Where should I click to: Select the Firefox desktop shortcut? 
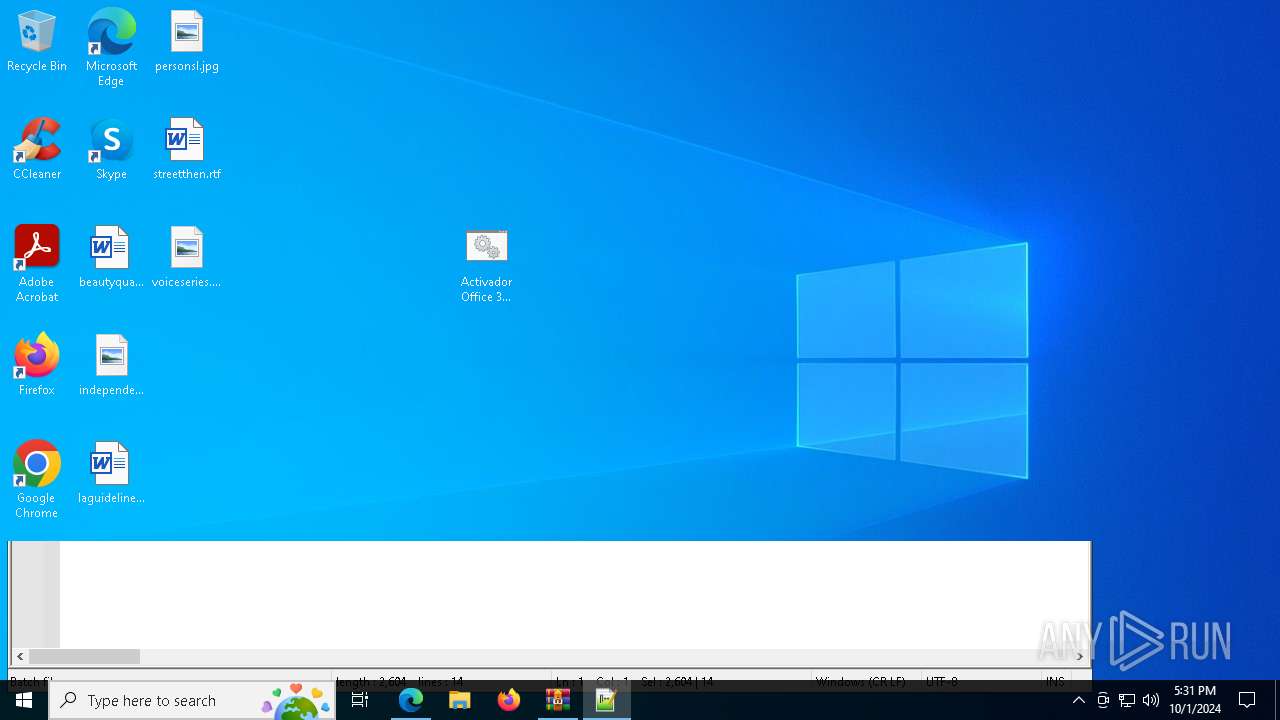[x=37, y=366]
